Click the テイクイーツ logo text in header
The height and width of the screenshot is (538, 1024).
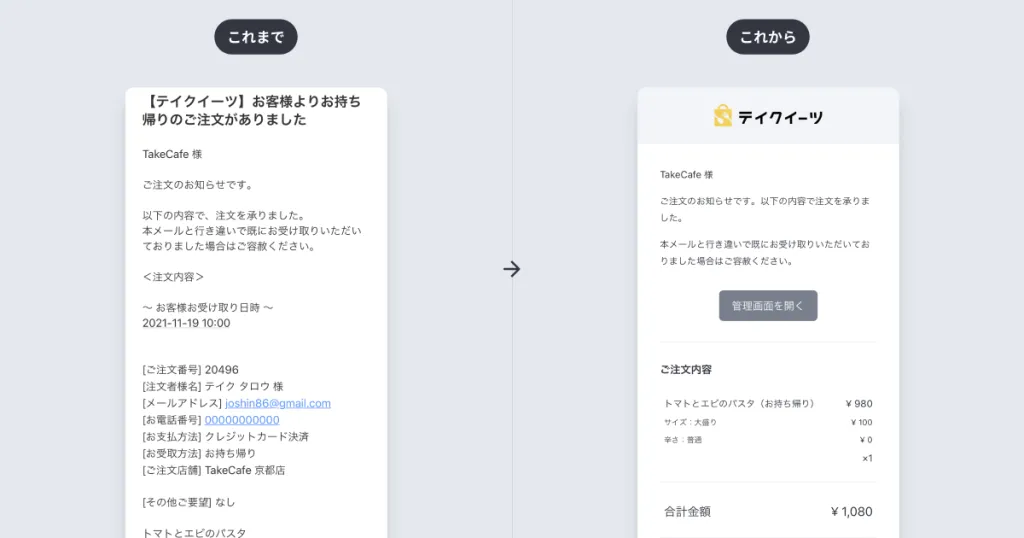click(x=781, y=117)
